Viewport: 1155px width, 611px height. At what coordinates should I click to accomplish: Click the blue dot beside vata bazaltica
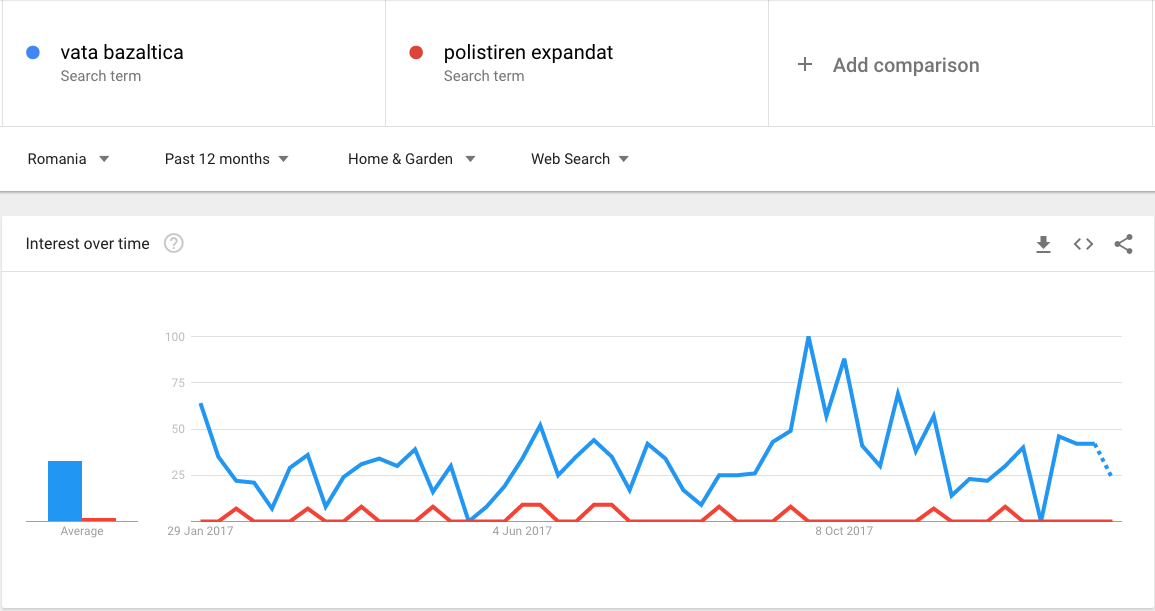pos(32,52)
